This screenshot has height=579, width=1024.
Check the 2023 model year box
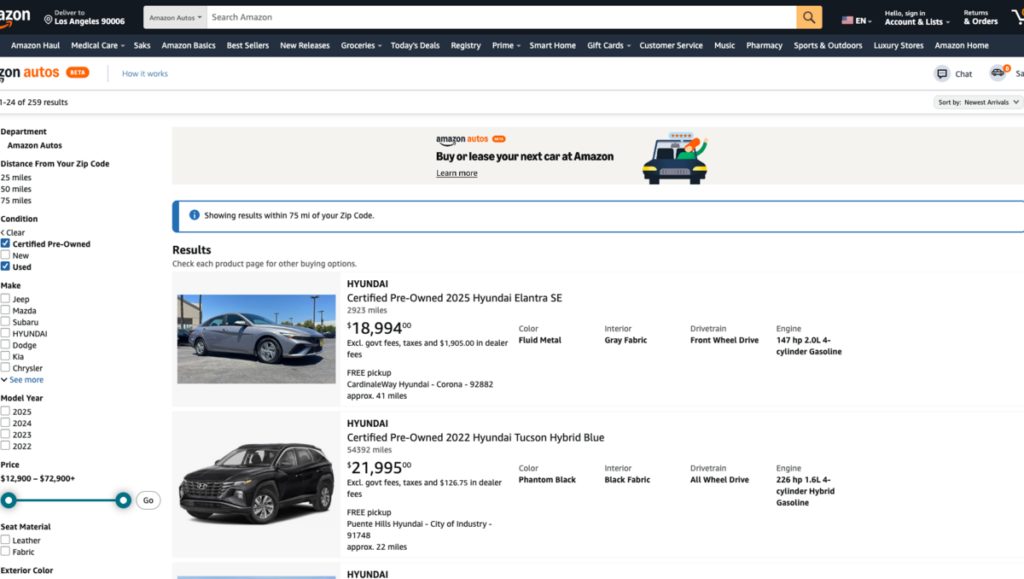(x=5, y=434)
